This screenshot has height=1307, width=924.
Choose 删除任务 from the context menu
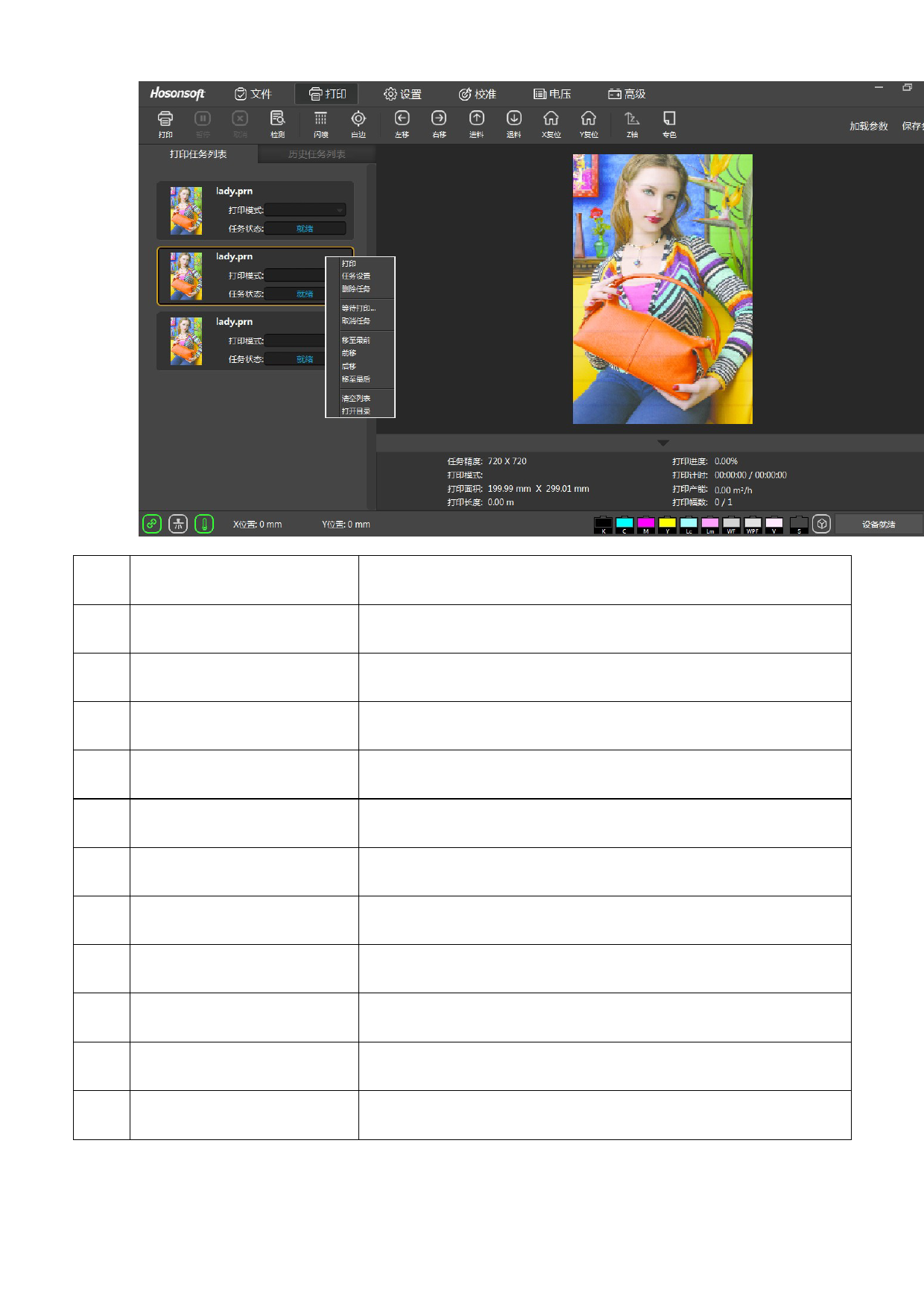coord(356,289)
